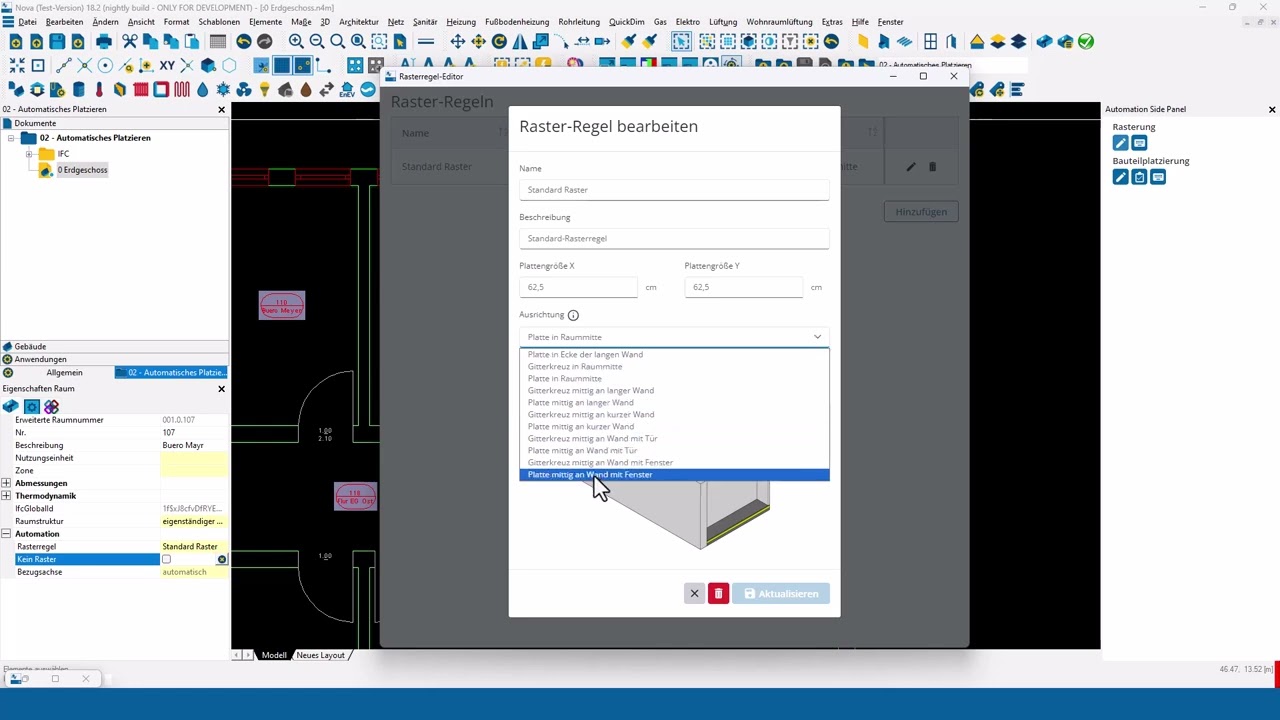
Task: Expand the IFC folder in the document tree
Action: point(29,154)
